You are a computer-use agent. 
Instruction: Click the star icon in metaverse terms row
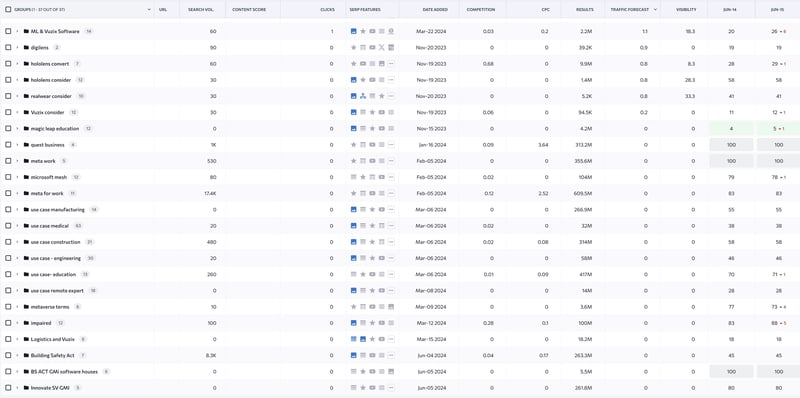coord(354,307)
